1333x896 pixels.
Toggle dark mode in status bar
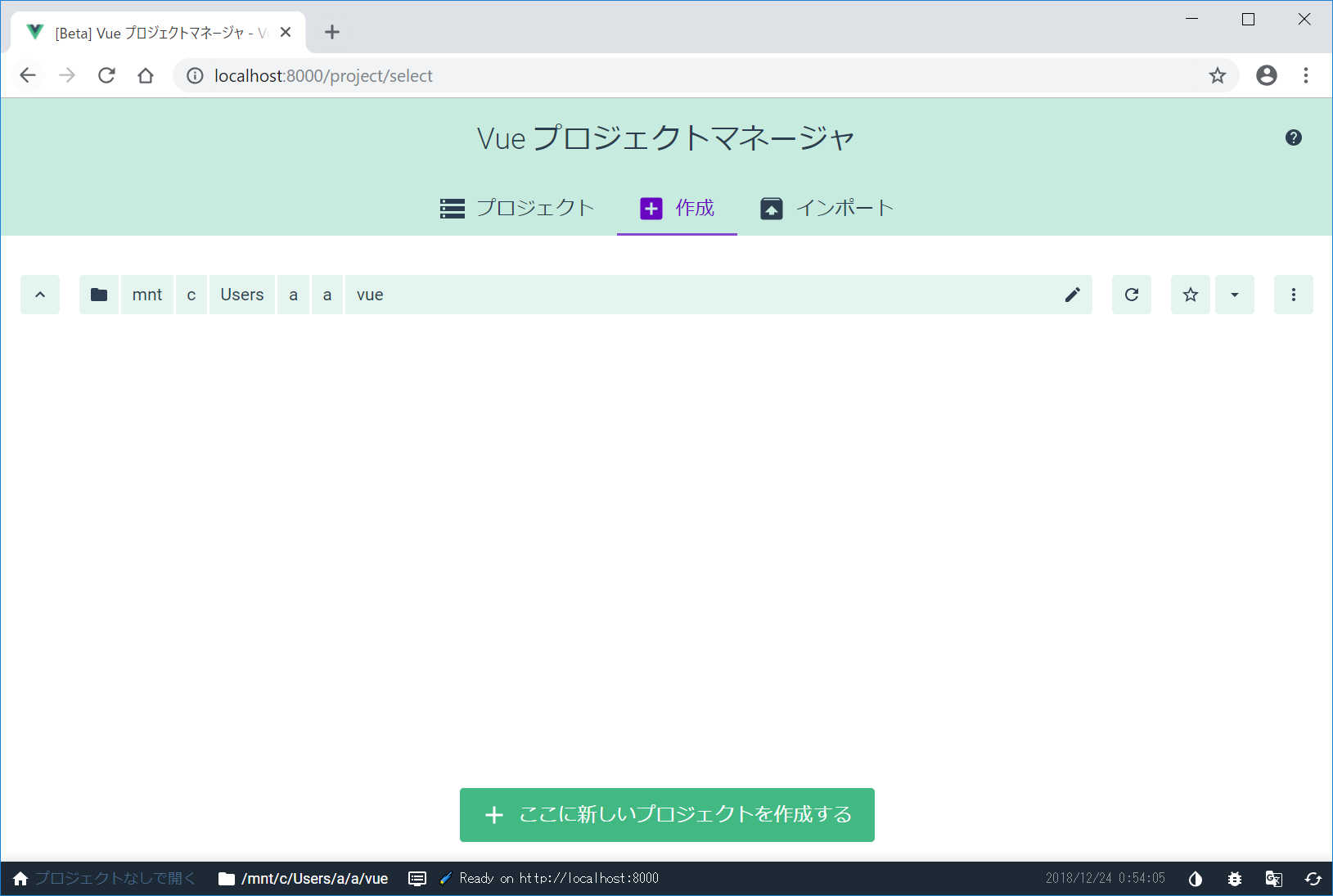point(1196,879)
